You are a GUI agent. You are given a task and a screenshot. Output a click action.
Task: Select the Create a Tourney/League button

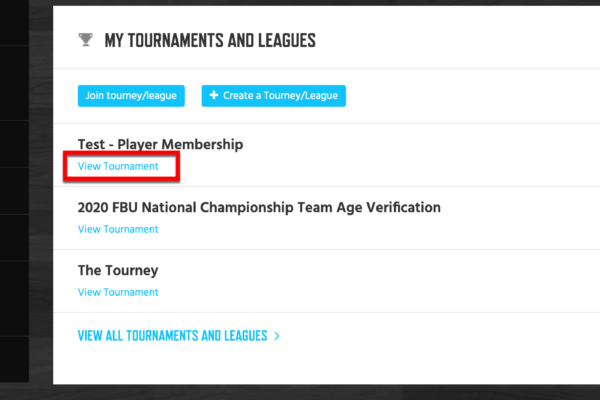click(x=274, y=96)
